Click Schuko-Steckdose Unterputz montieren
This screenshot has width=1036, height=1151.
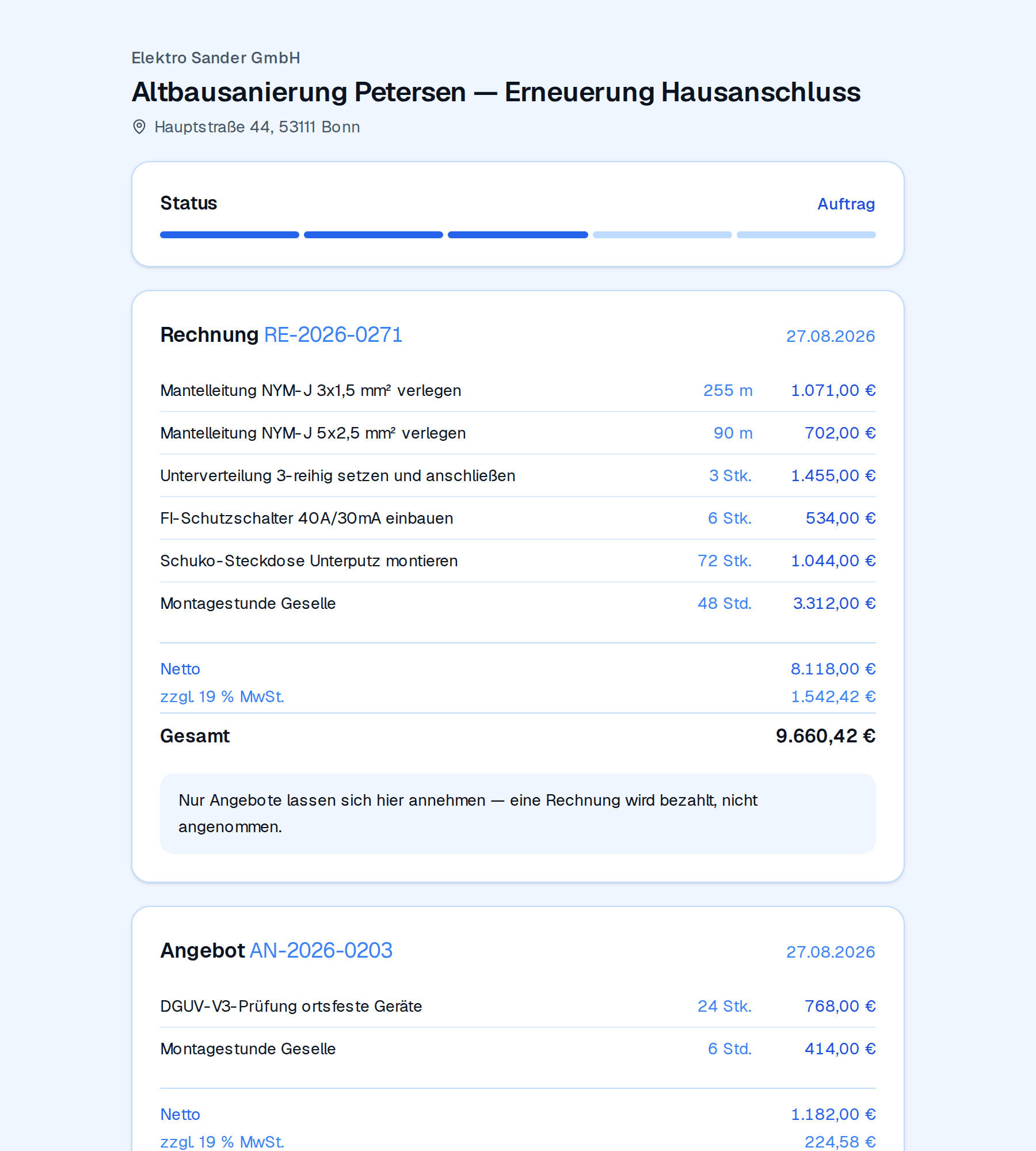tap(309, 561)
